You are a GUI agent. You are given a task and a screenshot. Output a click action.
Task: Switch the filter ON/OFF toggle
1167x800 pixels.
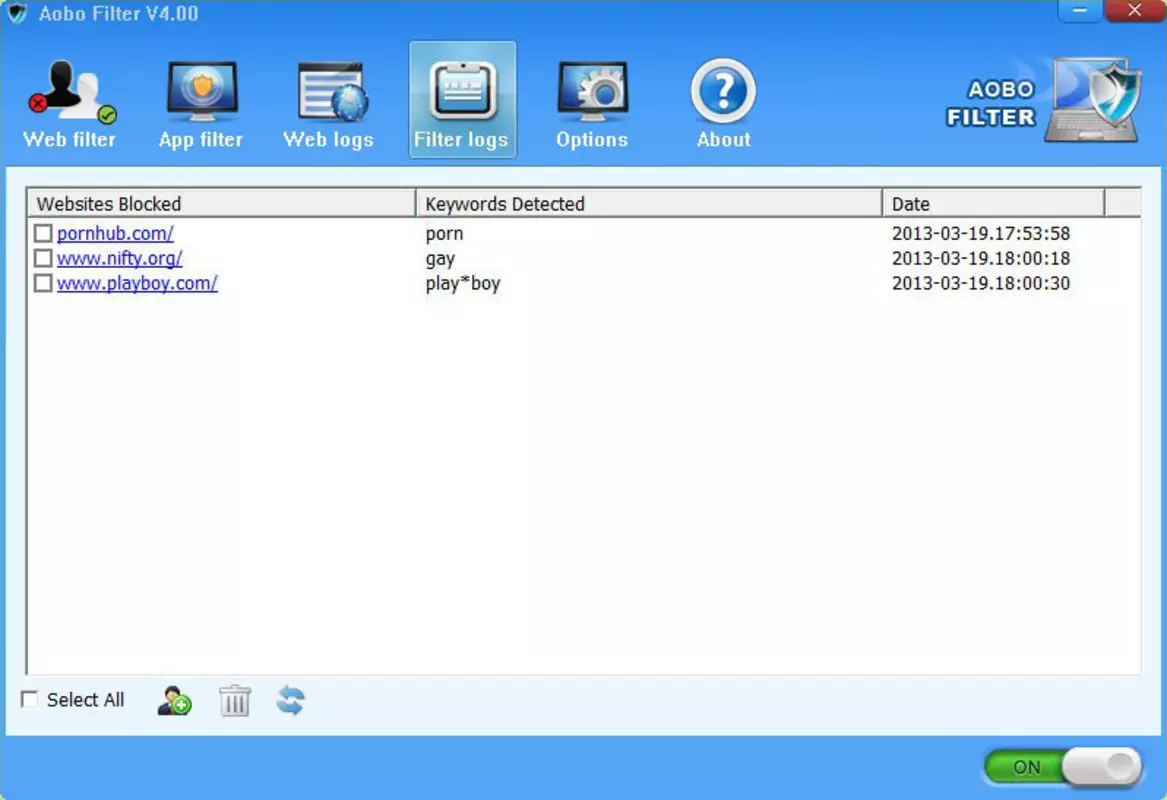coord(1062,767)
